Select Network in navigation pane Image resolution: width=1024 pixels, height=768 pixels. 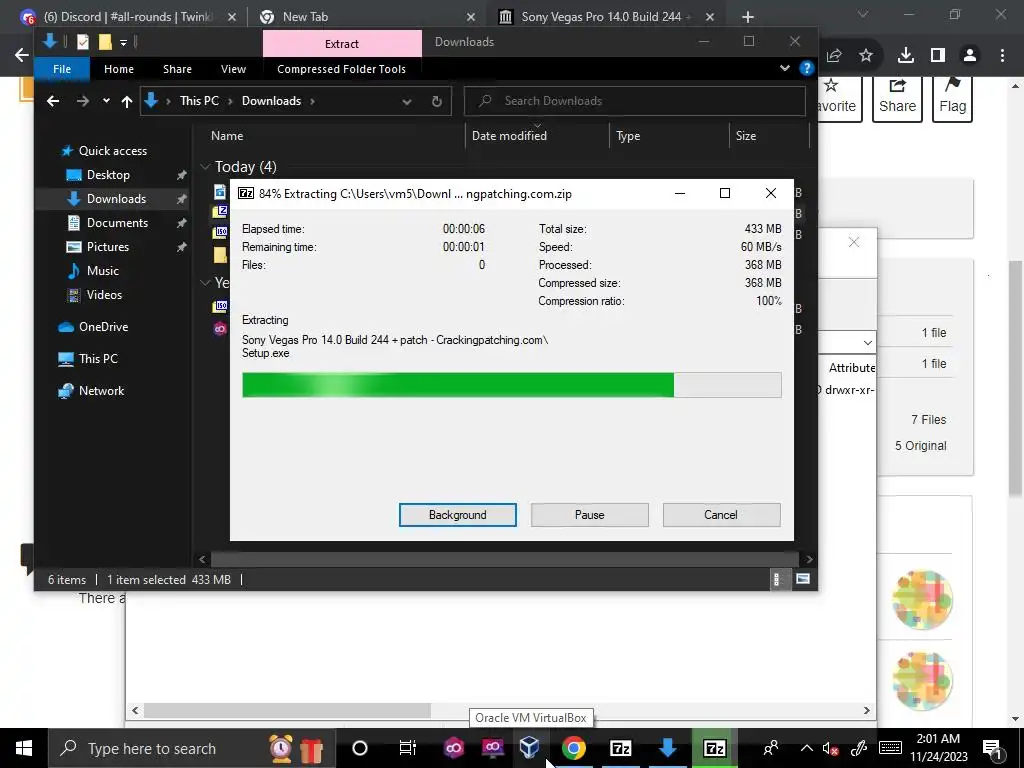tap(101, 391)
